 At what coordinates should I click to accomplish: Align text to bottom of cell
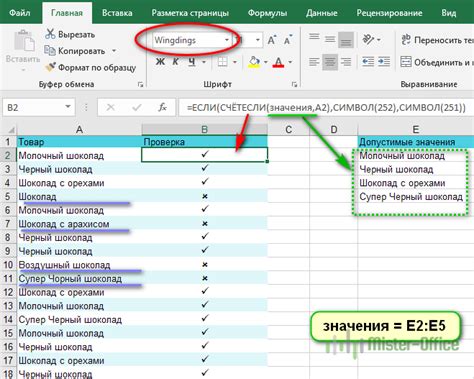[346, 40]
